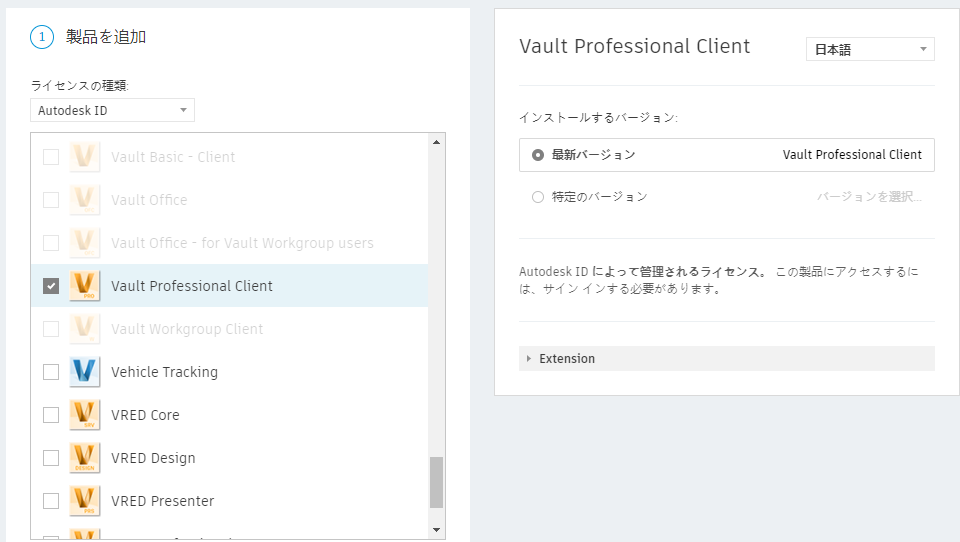Screen dimensions: 960x542
Task: Expand the Extension section
Action: click(727, 358)
